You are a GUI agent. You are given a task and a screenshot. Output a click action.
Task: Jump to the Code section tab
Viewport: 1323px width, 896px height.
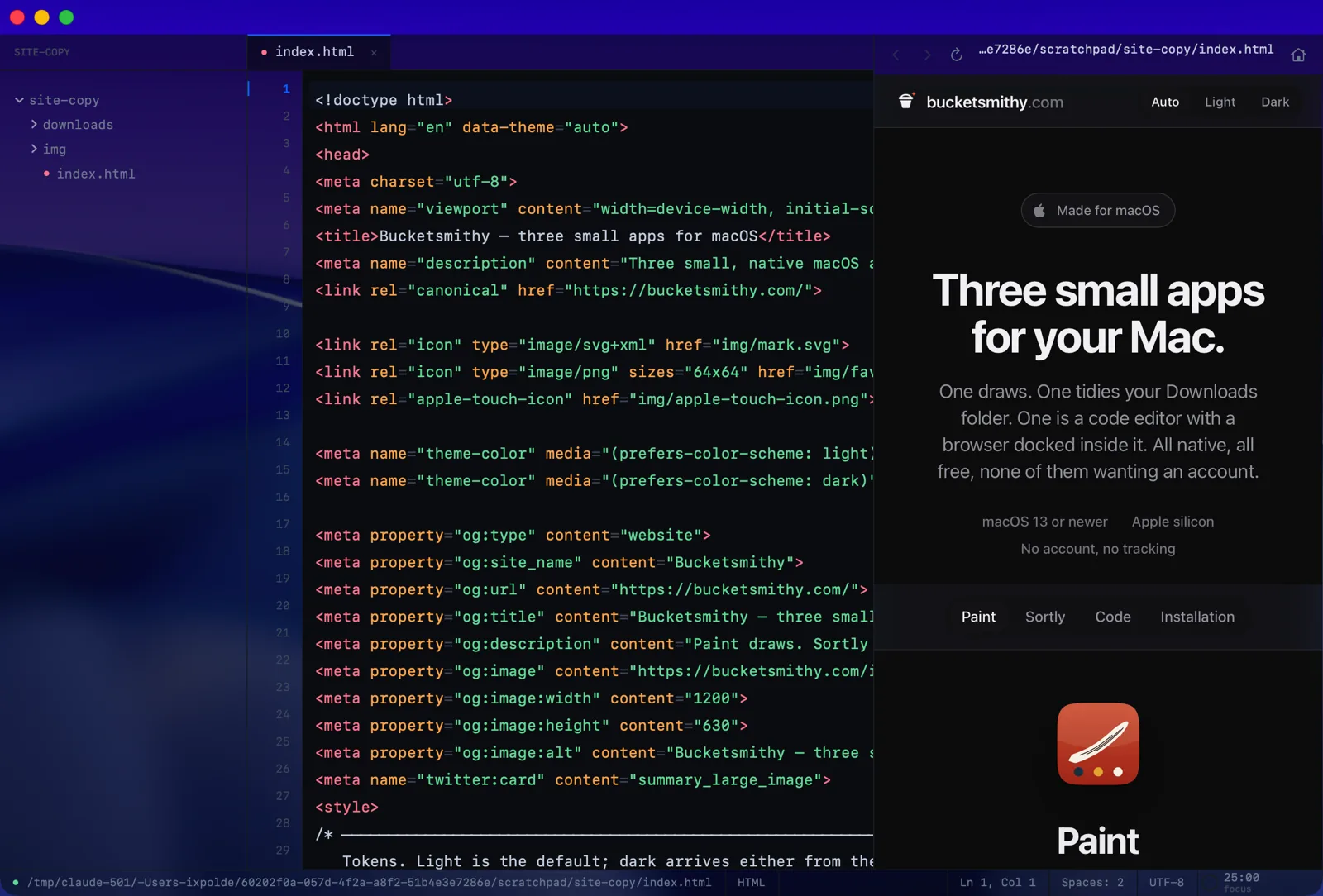click(1113, 617)
